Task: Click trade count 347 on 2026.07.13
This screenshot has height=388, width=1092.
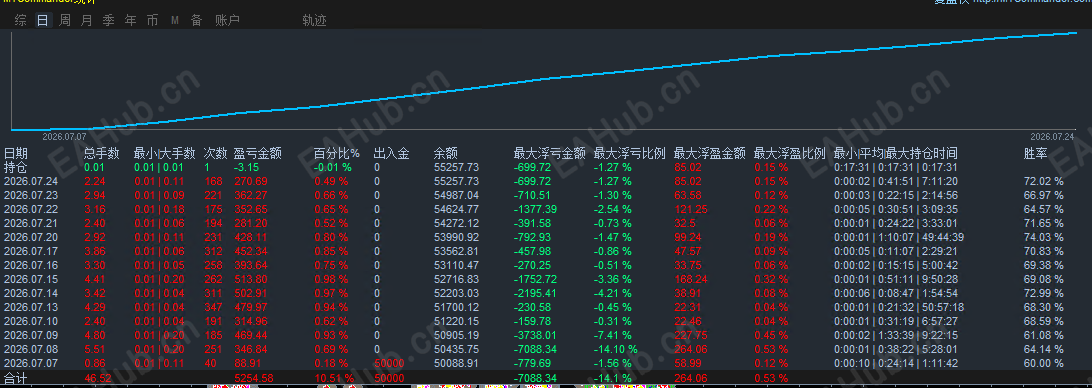Action: (x=213, y=307)
